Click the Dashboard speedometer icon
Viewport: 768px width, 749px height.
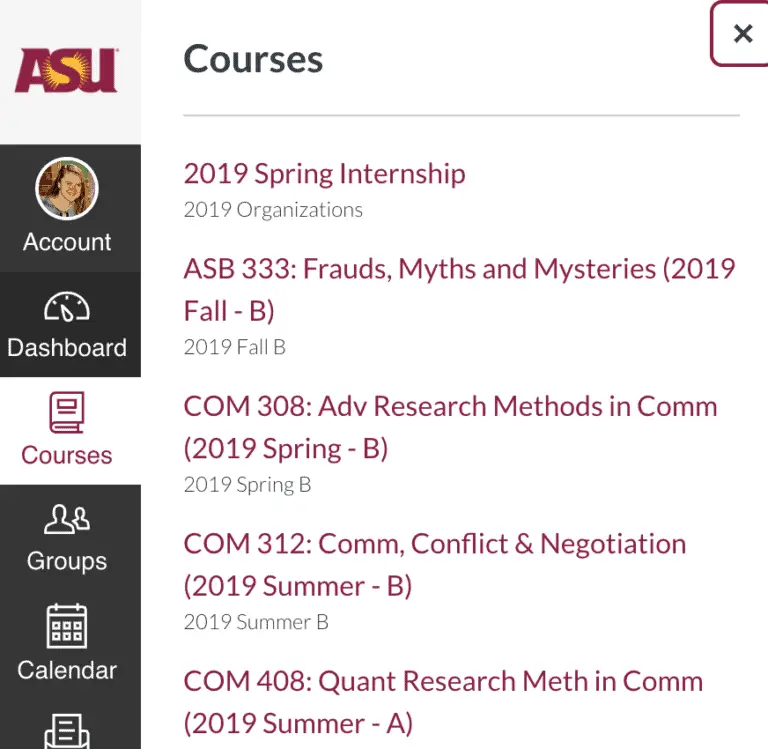tap(67, 307)
